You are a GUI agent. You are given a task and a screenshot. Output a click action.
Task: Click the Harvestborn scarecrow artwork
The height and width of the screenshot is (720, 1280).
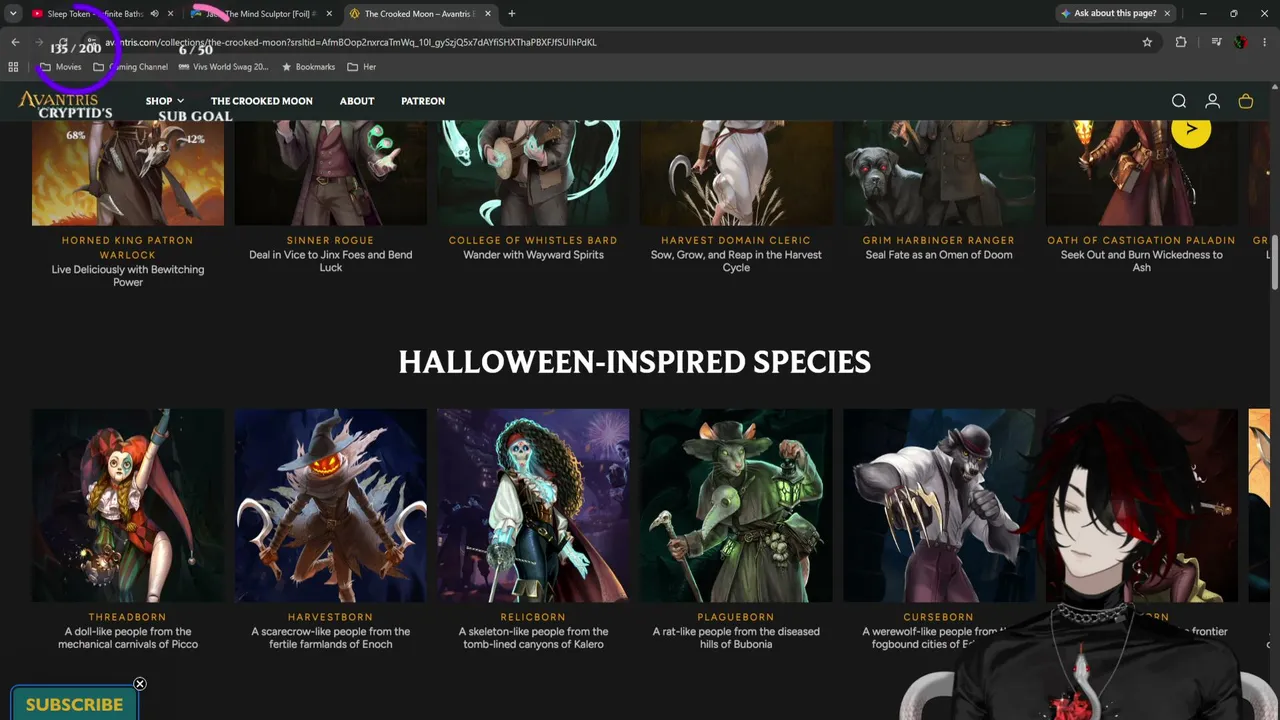click(331, 505)
